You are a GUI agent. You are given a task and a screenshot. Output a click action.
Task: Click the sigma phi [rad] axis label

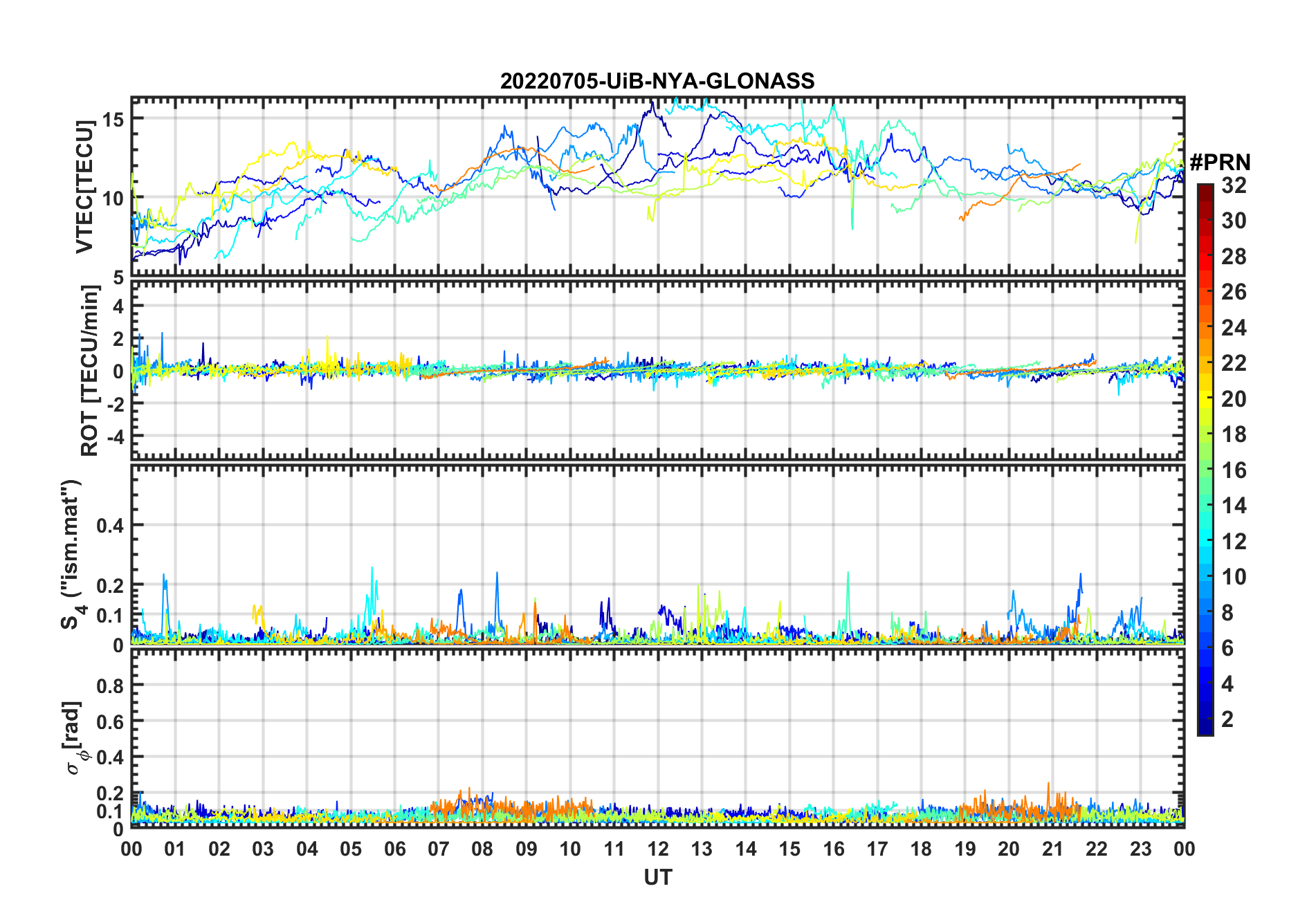coord(75,737)
